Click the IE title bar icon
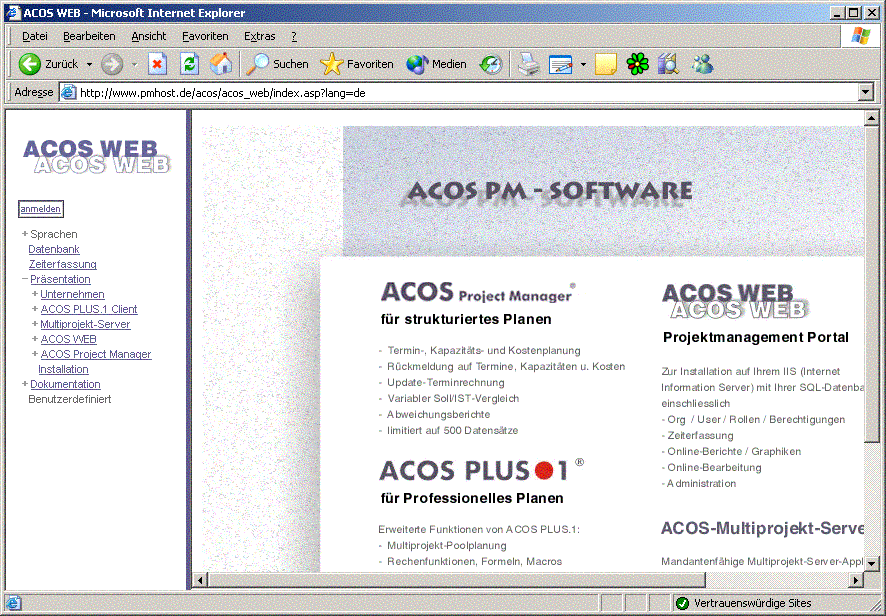The width and height of the screenshot is (886, 616). click(x=13, y=12)
